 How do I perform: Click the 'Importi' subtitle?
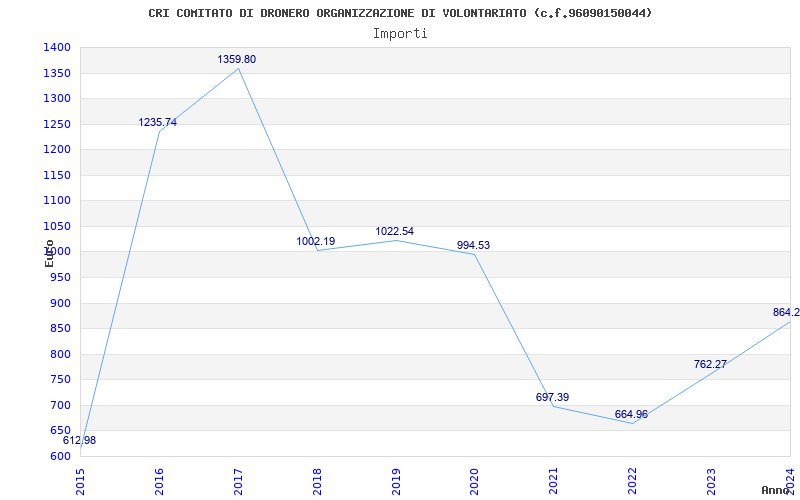pyautogui.click(x=400, y=34)
